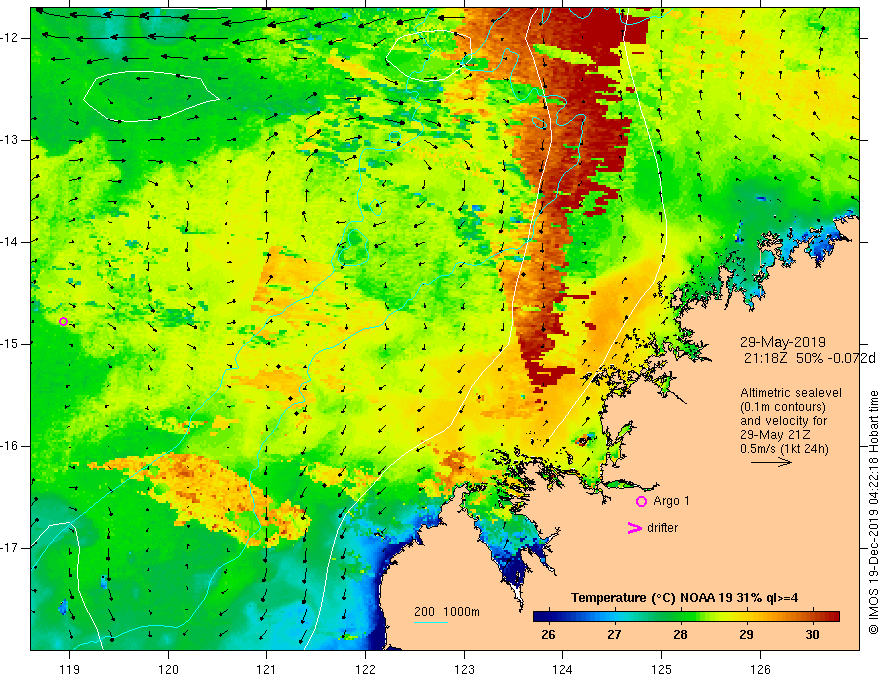Click the '21:18Z 50% -0.072d' text
This screenshot has width=880, height=680.
tap(810, 359)
